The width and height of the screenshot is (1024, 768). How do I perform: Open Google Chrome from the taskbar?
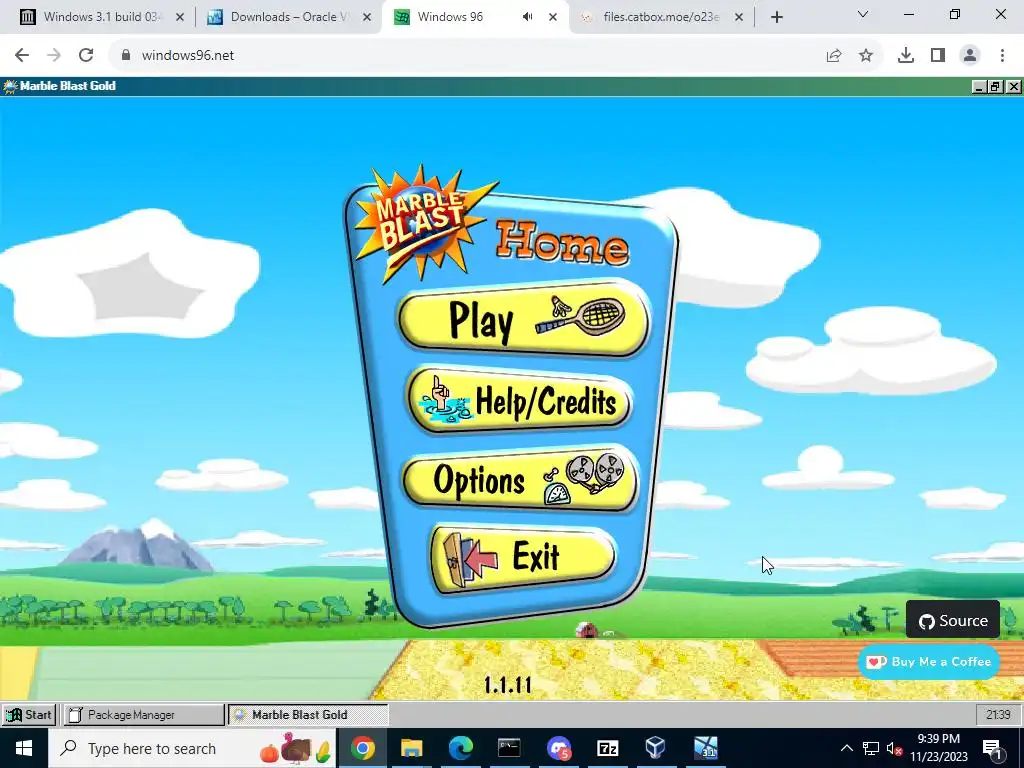point(362,748)
